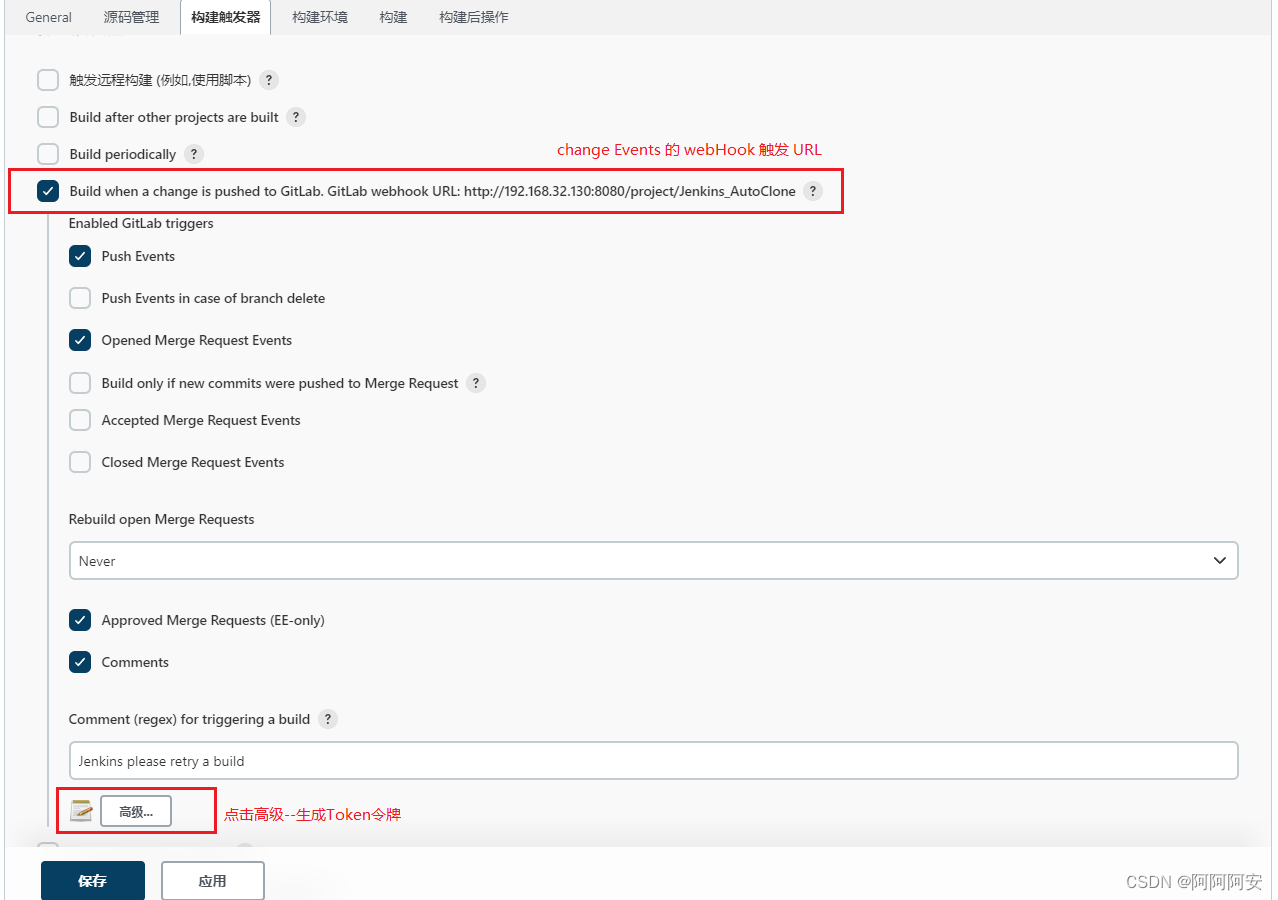
Task: Click help icon for Comment regex trigger
Action: [328, 719]
